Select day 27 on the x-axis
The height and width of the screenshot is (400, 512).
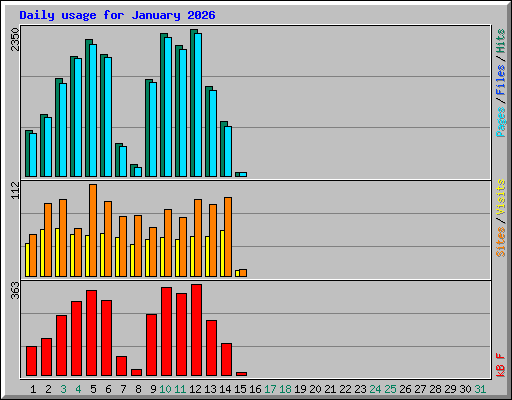(420, 389)
